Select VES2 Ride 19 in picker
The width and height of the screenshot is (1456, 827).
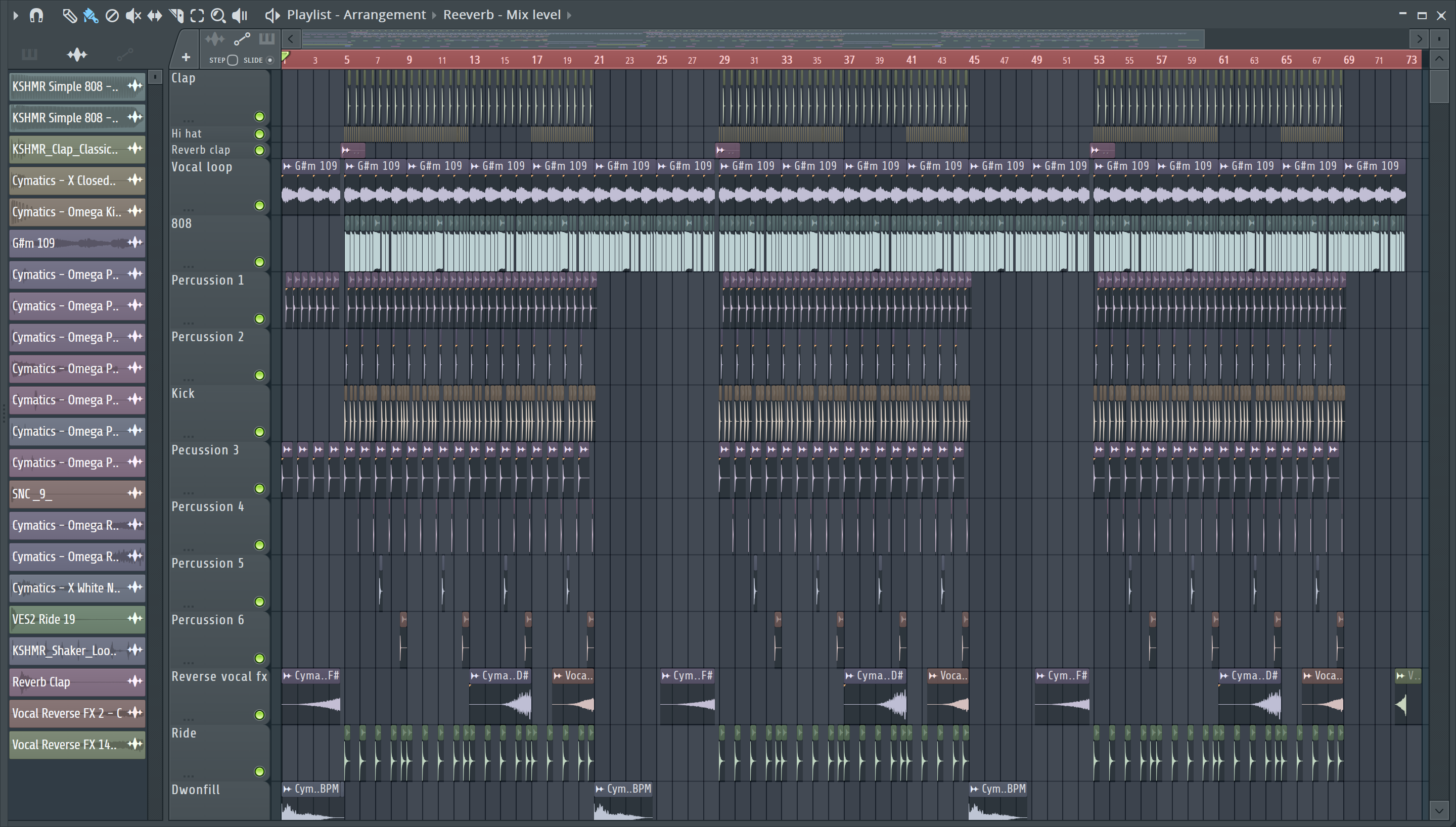[x=77, y=619]
